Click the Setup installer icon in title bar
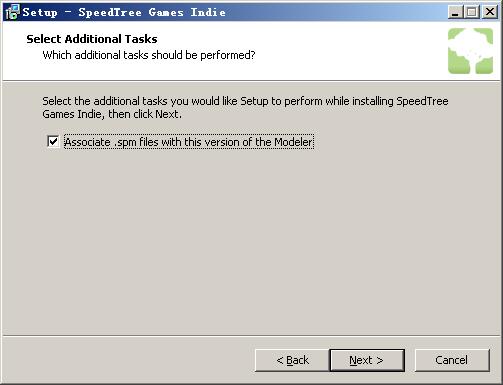 point(12,12)
